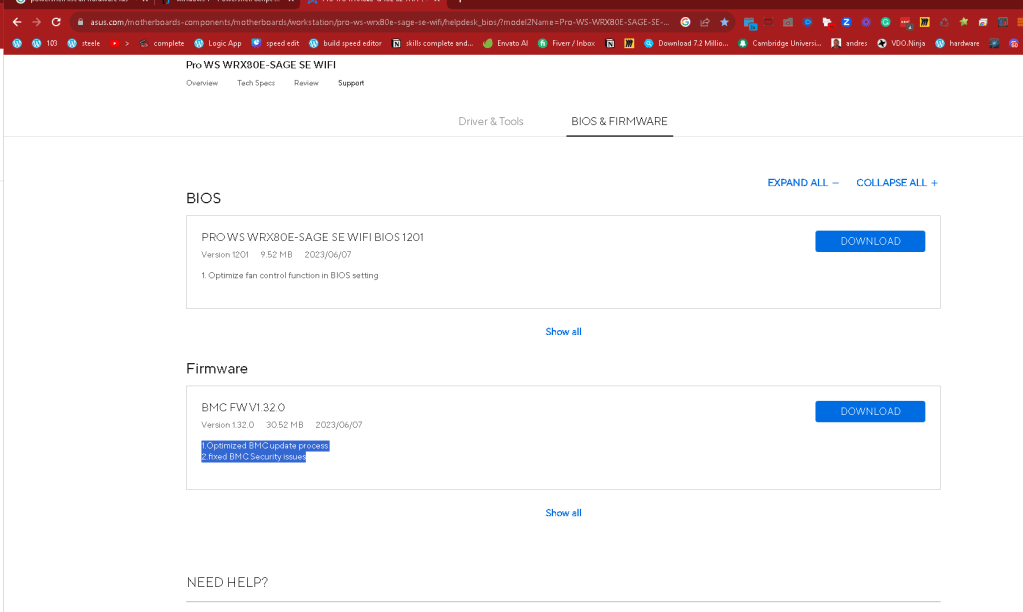This screenshot has height=612, width=1023.
Task: Open the hardware bookmark
Action: (957, 44)
